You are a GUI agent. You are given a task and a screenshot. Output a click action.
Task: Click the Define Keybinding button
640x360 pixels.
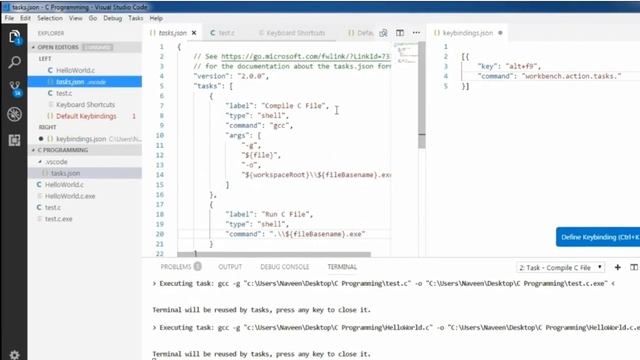pos(598,237)
